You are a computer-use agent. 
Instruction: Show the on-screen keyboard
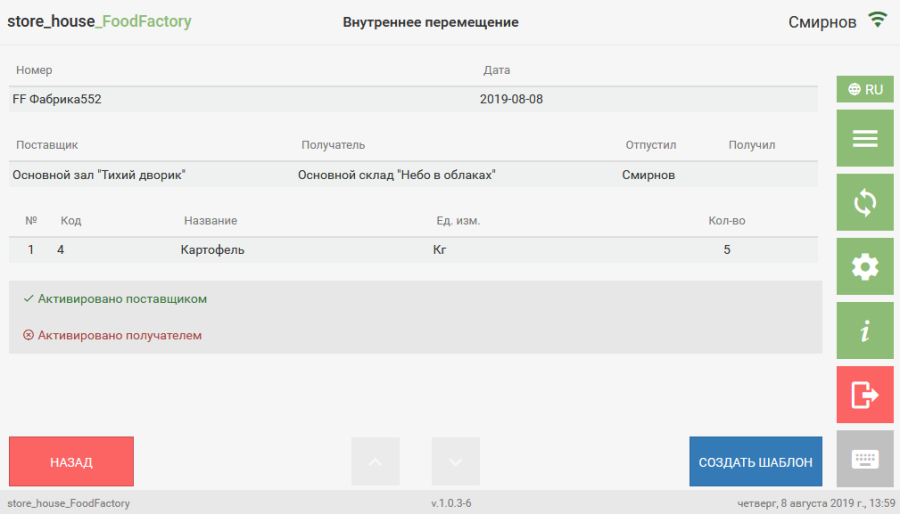[864, 458]
